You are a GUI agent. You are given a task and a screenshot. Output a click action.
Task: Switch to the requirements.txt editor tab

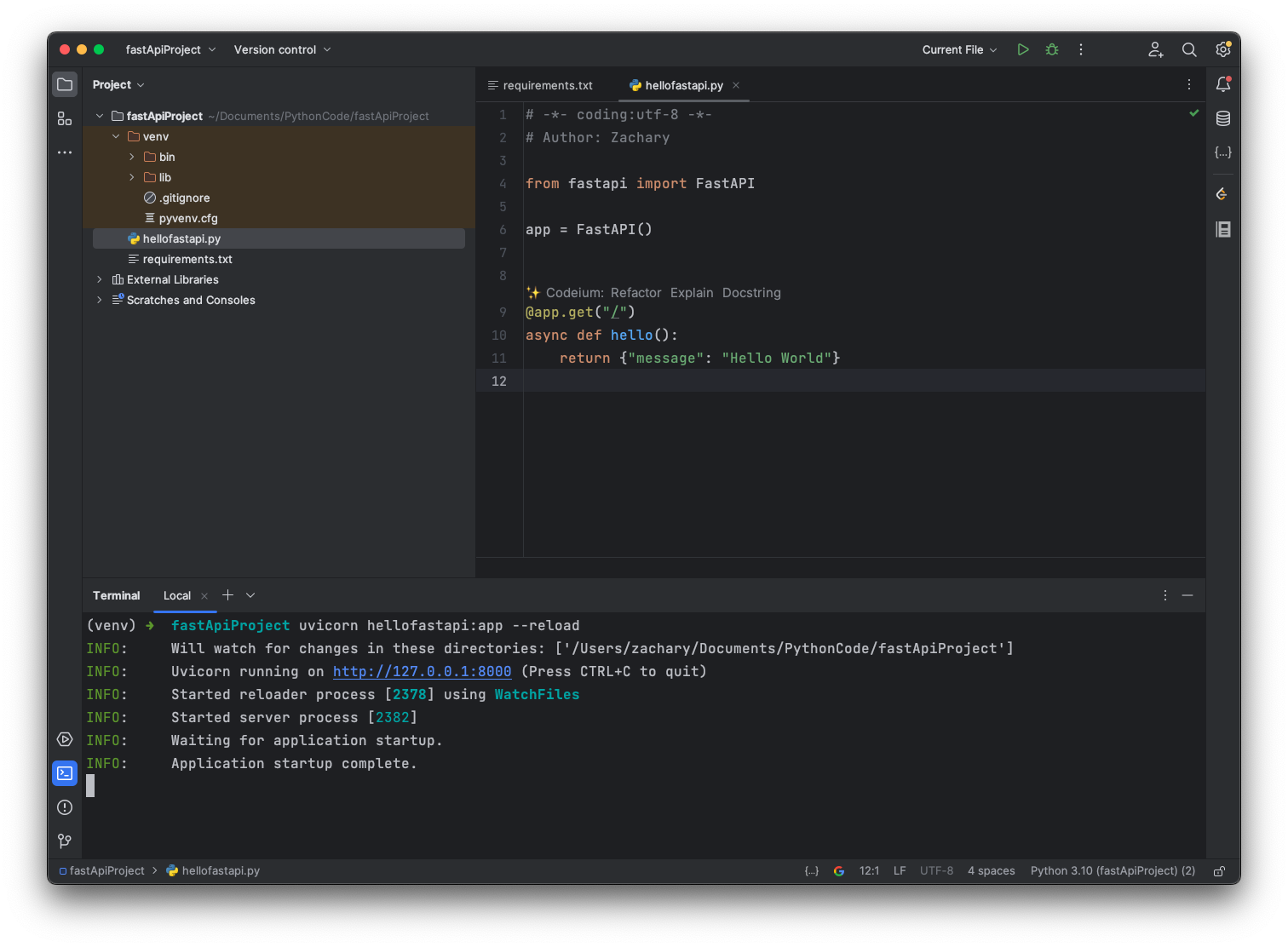(547, 85)
